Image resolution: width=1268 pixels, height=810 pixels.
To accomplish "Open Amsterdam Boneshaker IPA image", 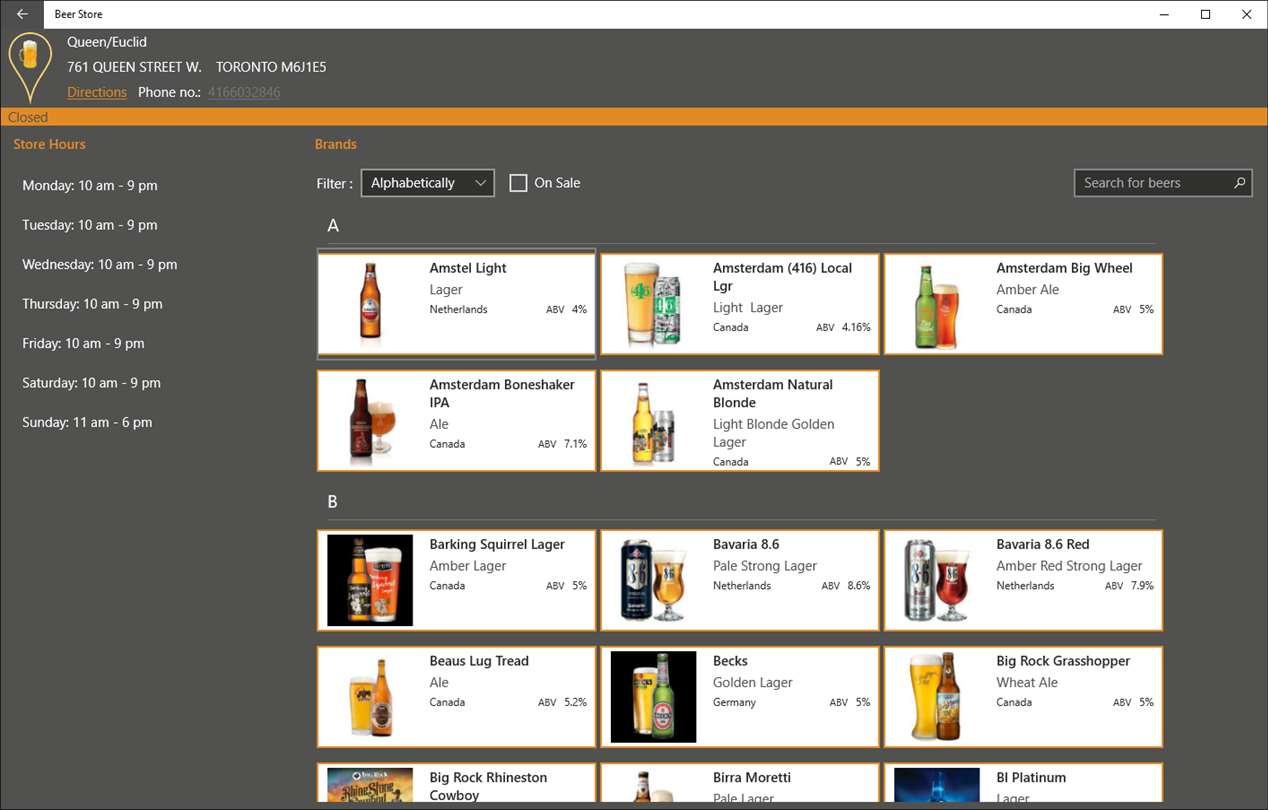I will (x=370, y=421).
